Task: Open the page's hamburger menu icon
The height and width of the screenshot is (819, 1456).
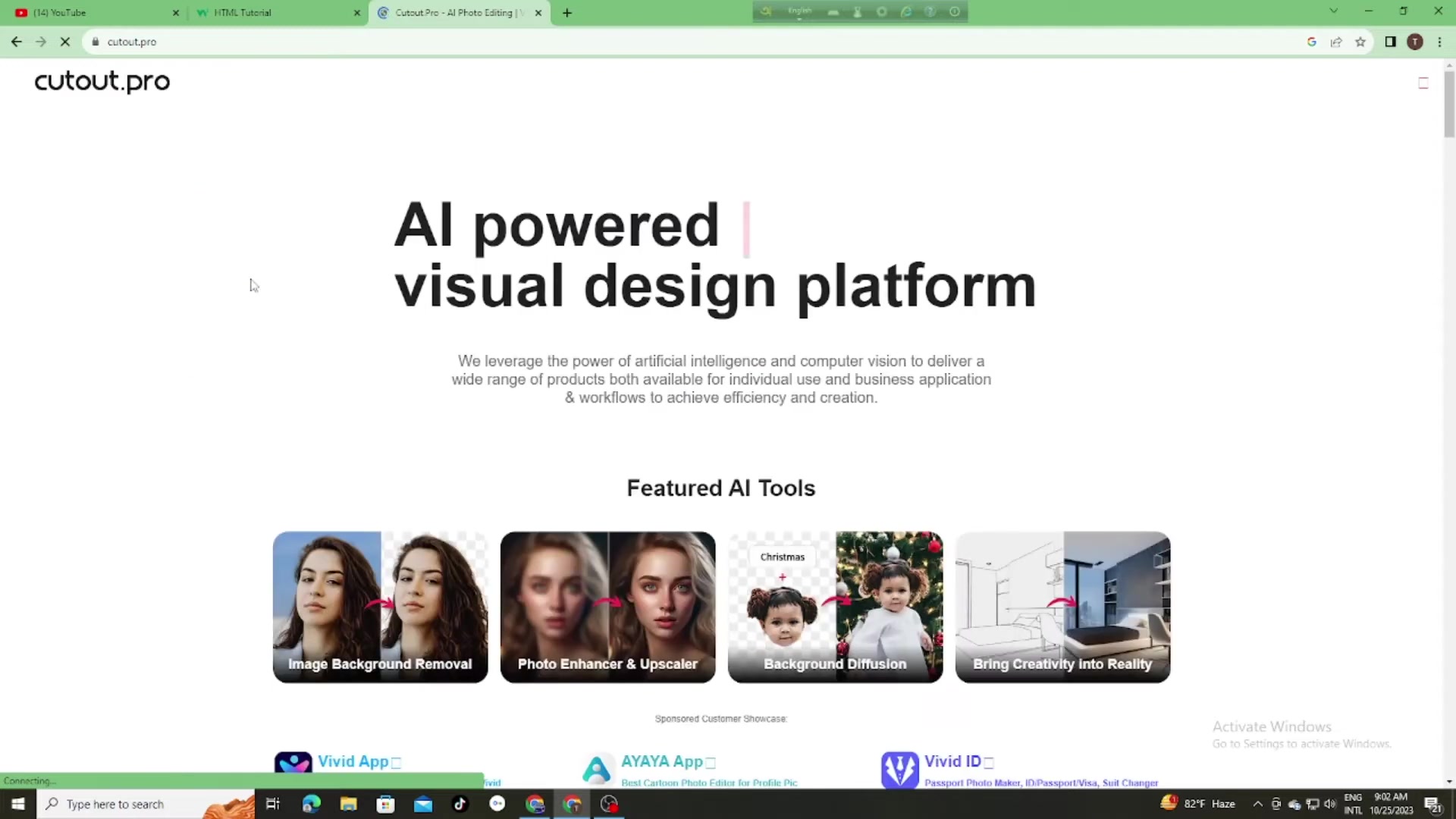Action: [1423, 83]
